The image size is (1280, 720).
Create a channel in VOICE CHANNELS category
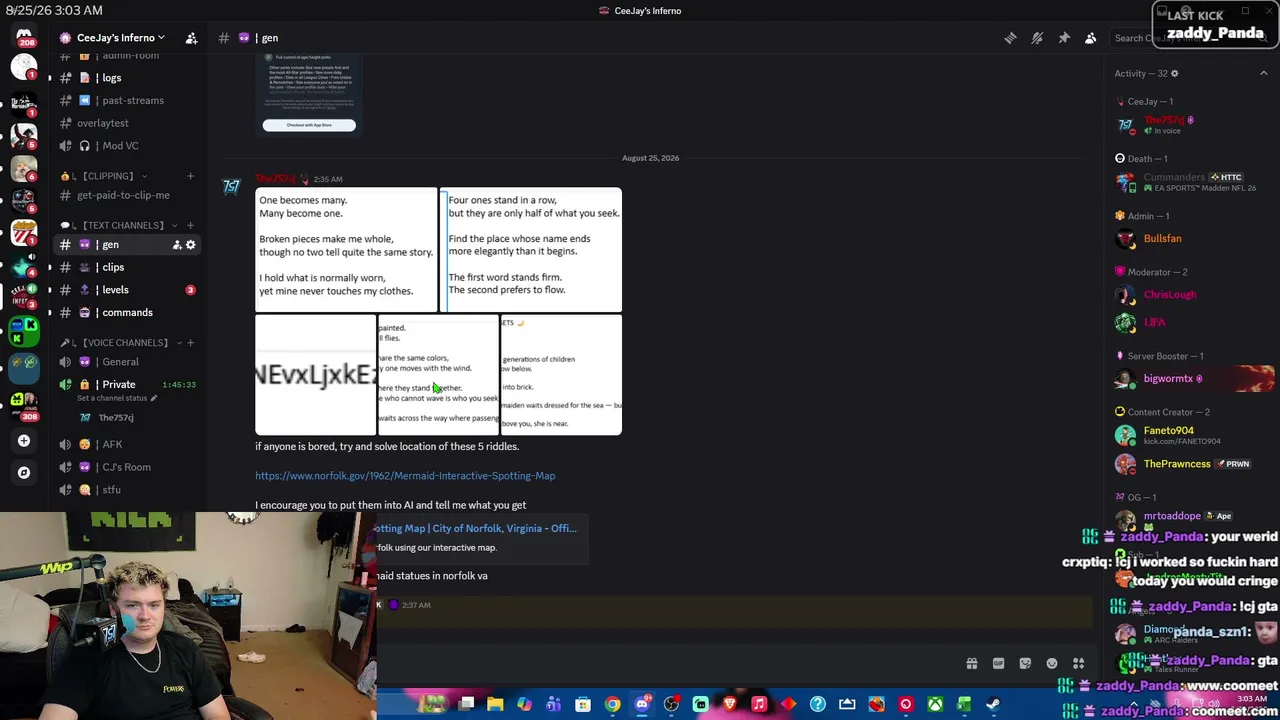pos(190,343)
